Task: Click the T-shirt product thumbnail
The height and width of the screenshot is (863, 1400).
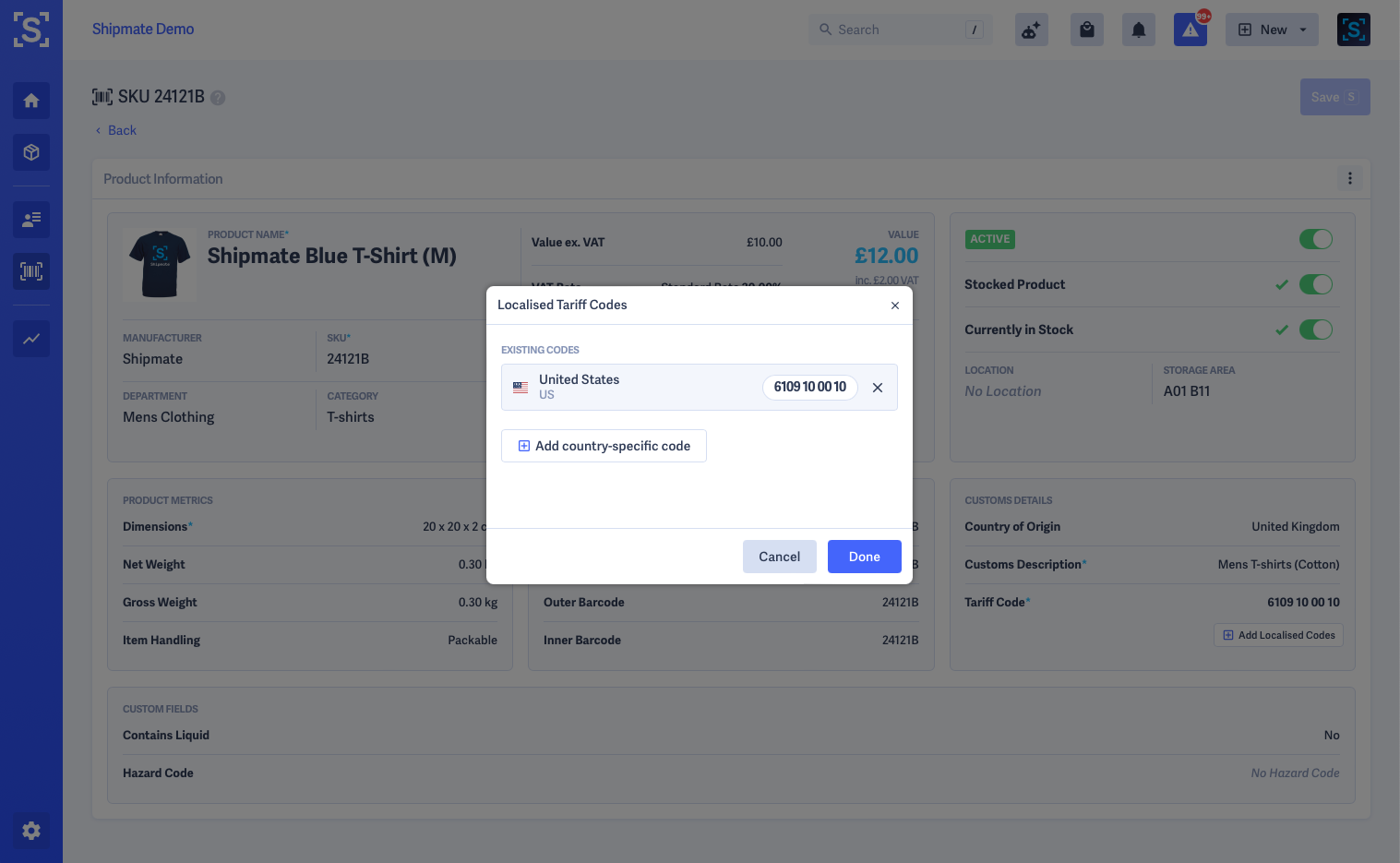Action: 160,265
